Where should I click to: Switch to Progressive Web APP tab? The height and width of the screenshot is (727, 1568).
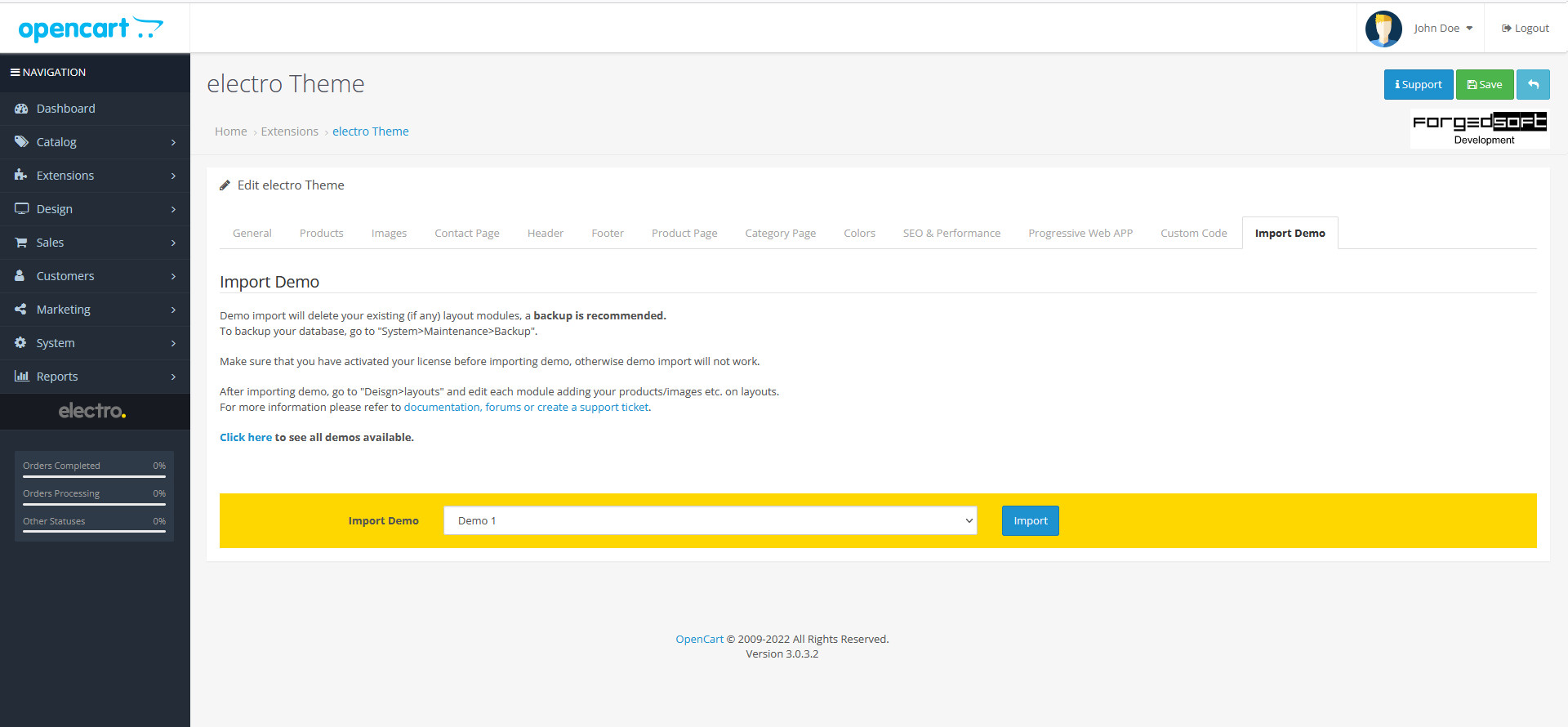click(1080, 234)
